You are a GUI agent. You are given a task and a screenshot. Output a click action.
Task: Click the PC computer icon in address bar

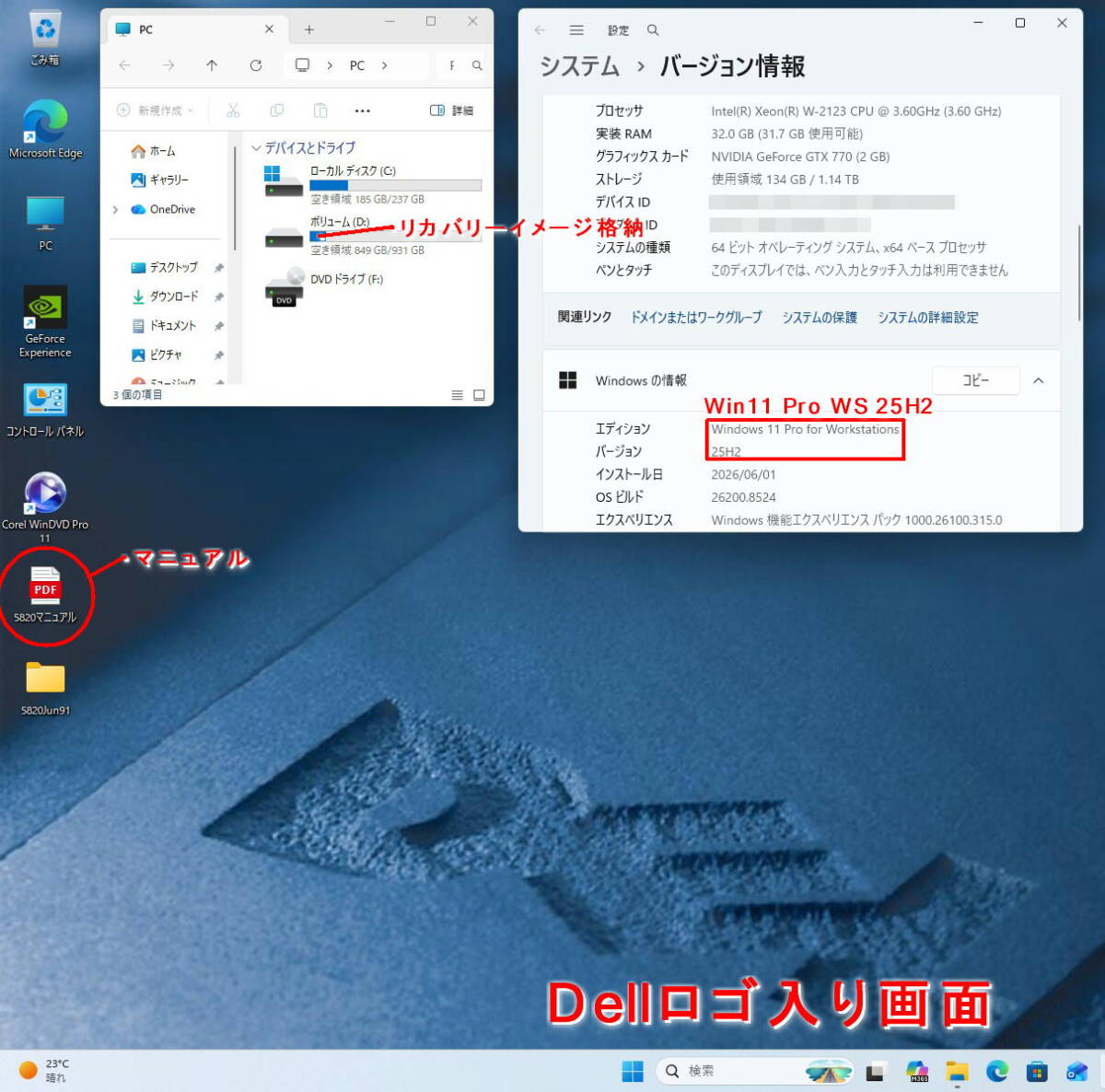[x=302, y=65]
